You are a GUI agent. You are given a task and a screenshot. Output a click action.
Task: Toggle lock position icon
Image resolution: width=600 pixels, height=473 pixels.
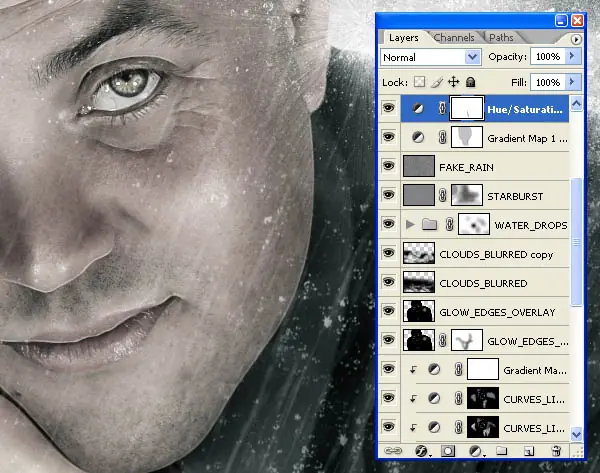coord(453,82)
